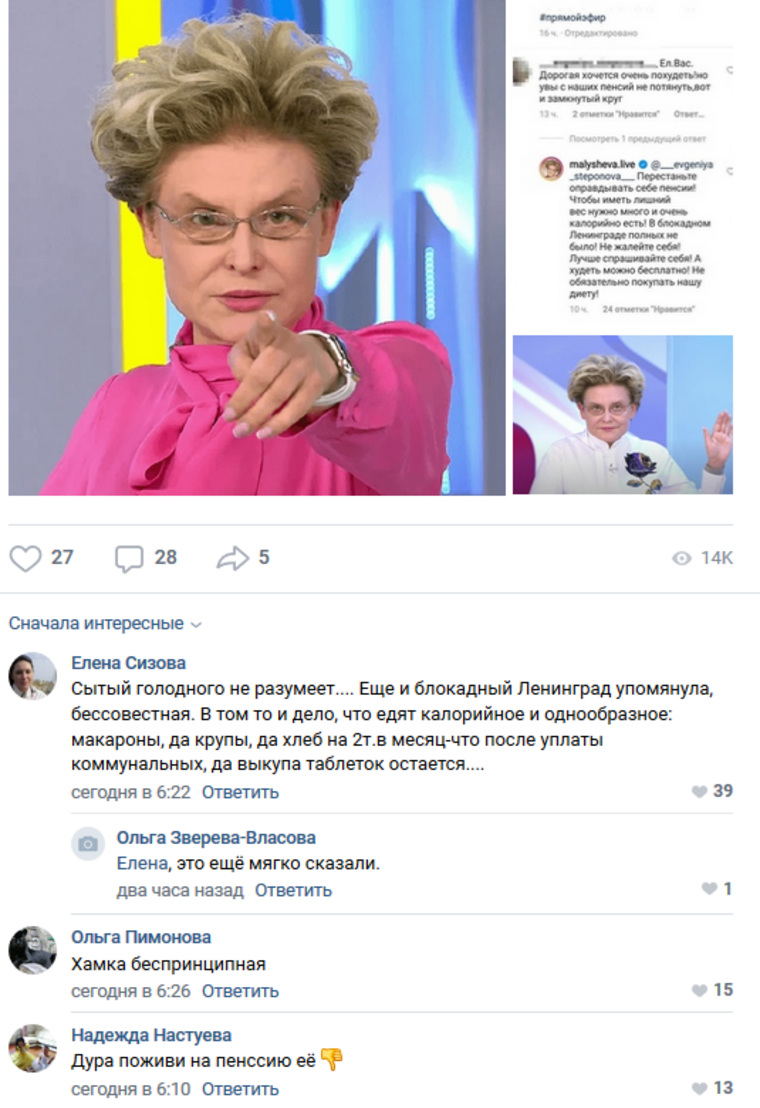Open Елена Сизова's profile name

(x=129, y=663)
